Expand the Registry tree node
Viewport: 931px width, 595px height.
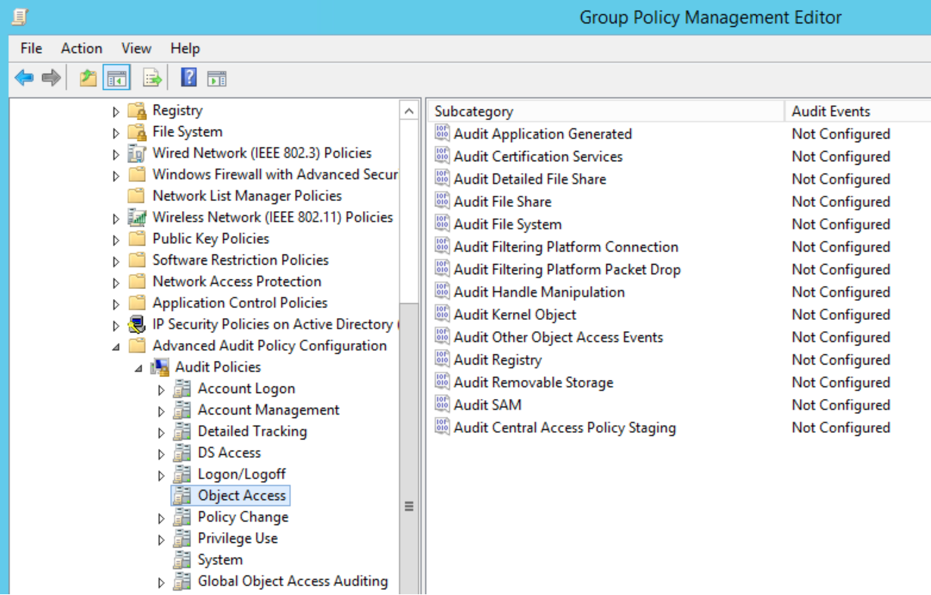(x=116, y=111)
